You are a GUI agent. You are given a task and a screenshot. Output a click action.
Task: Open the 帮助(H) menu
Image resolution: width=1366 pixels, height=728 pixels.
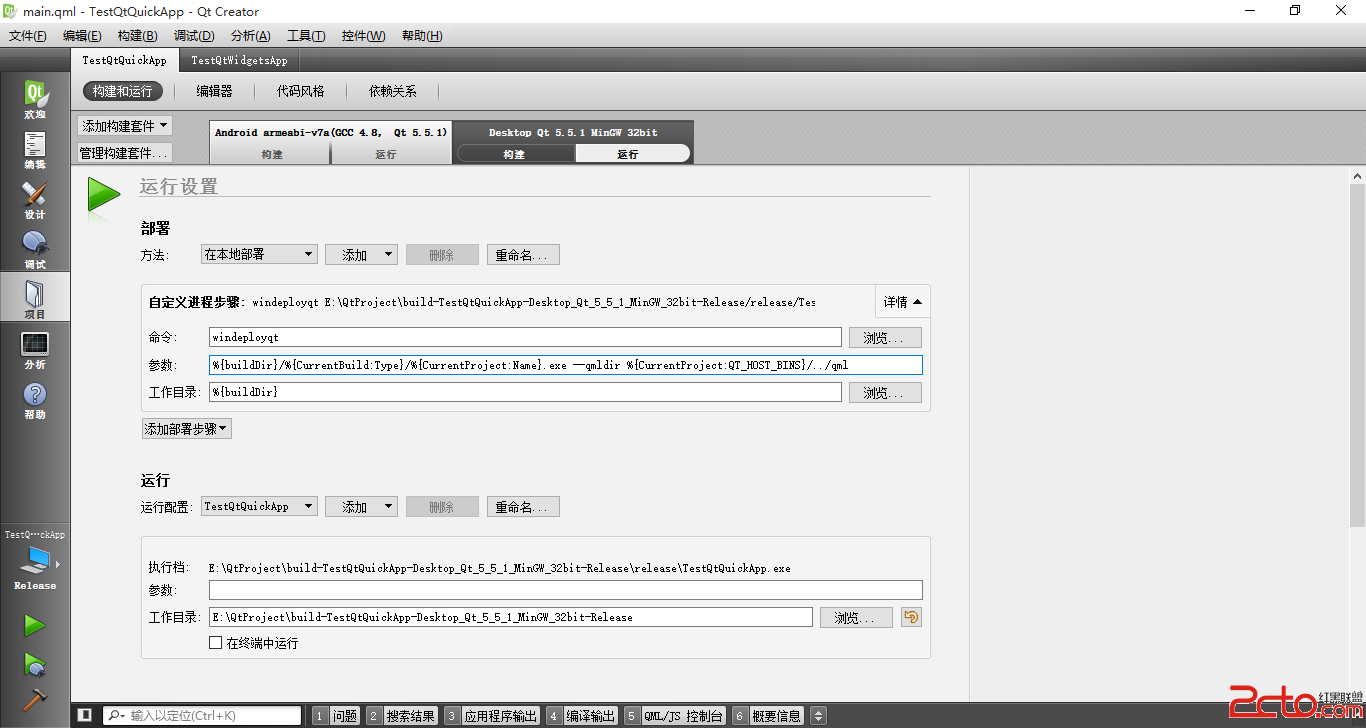tap(422, 35)
